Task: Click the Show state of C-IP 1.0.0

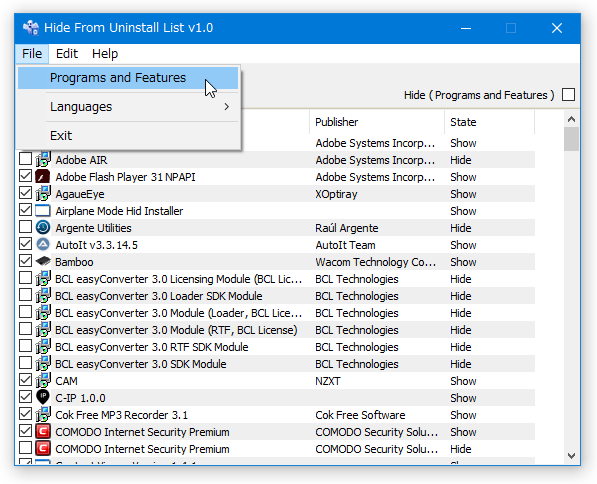Action: pos(463,398)
